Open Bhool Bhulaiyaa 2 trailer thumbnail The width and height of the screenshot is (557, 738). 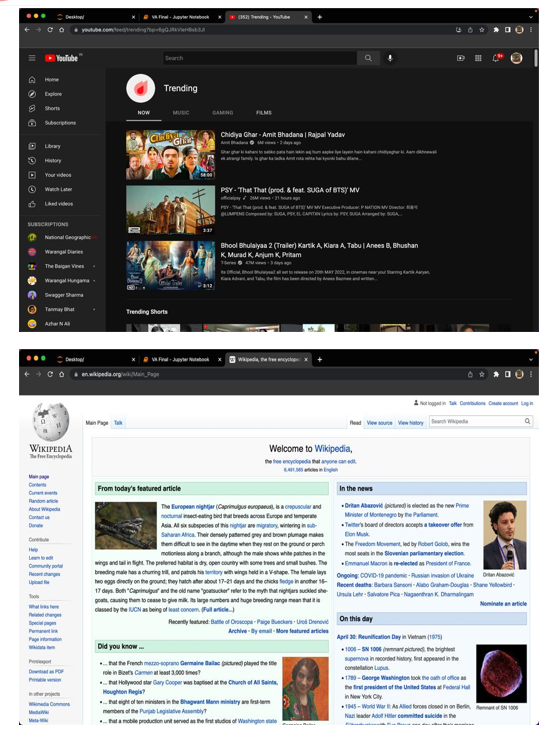click(x=170, y=265)
